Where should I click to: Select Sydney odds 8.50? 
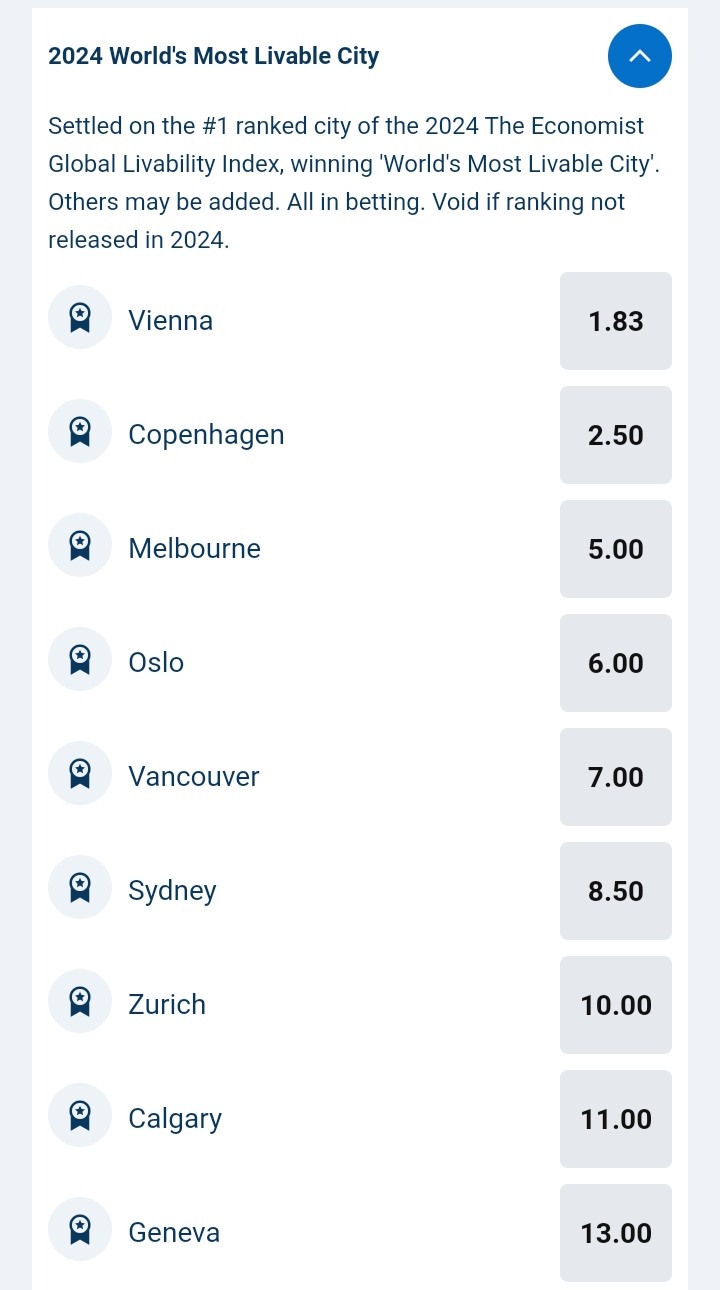[x=616, y=891]
